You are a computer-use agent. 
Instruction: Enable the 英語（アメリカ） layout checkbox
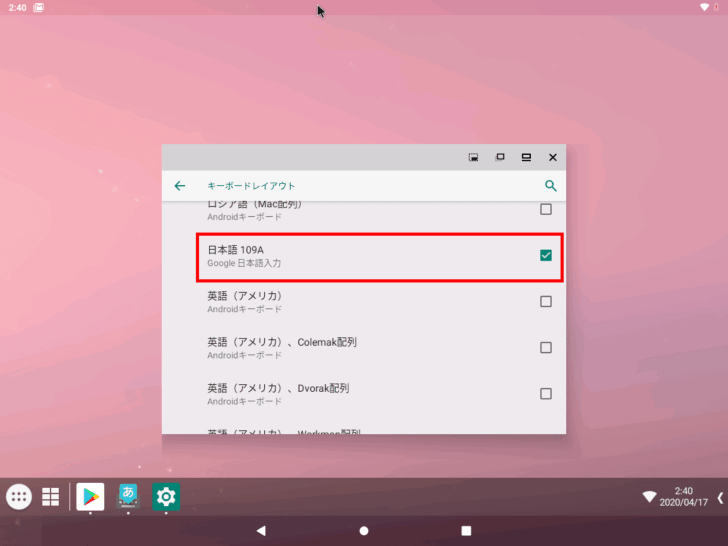tap(546, 302)
